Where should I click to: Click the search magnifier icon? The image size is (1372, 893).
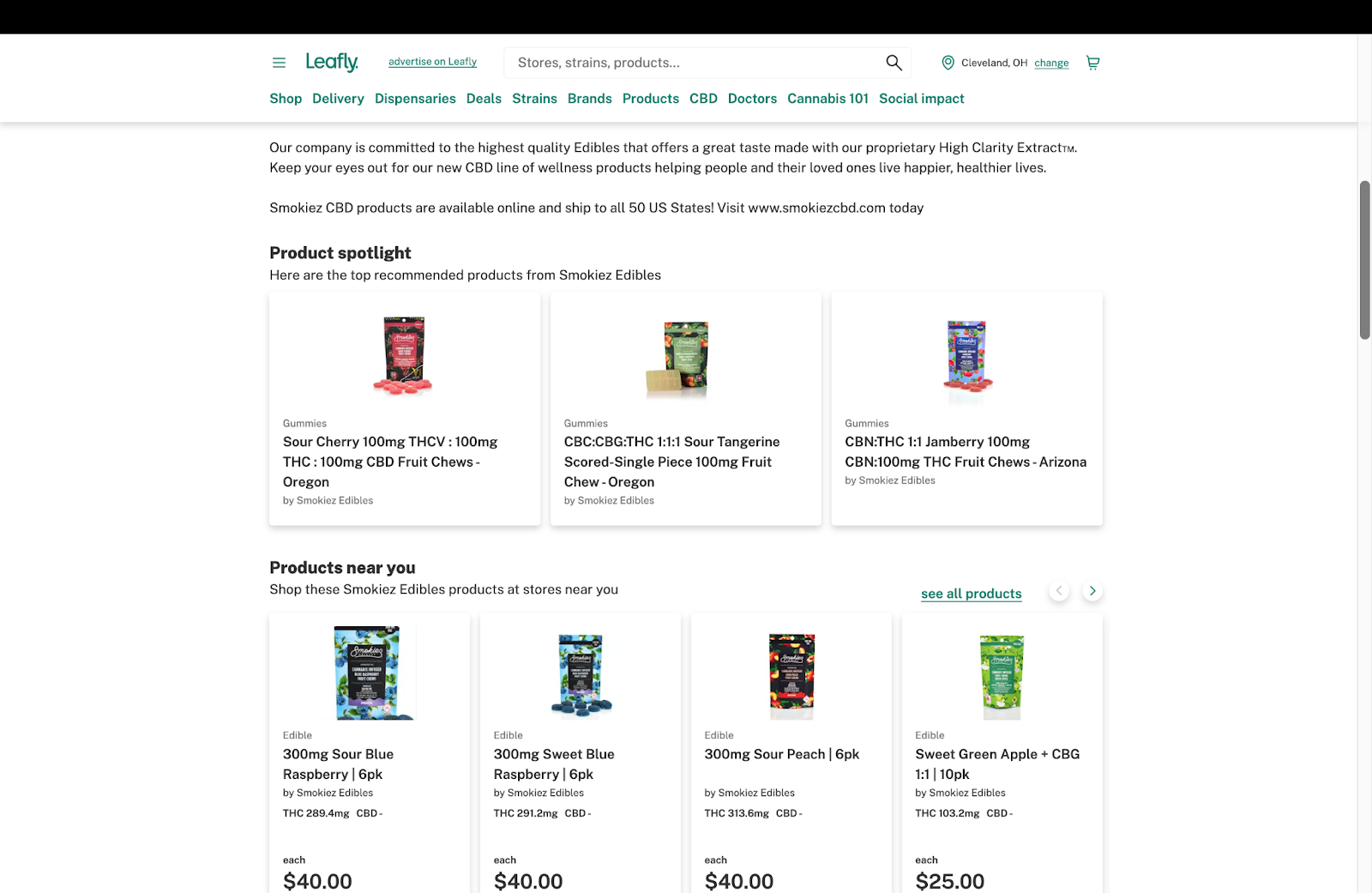click(x=894, y=63)
